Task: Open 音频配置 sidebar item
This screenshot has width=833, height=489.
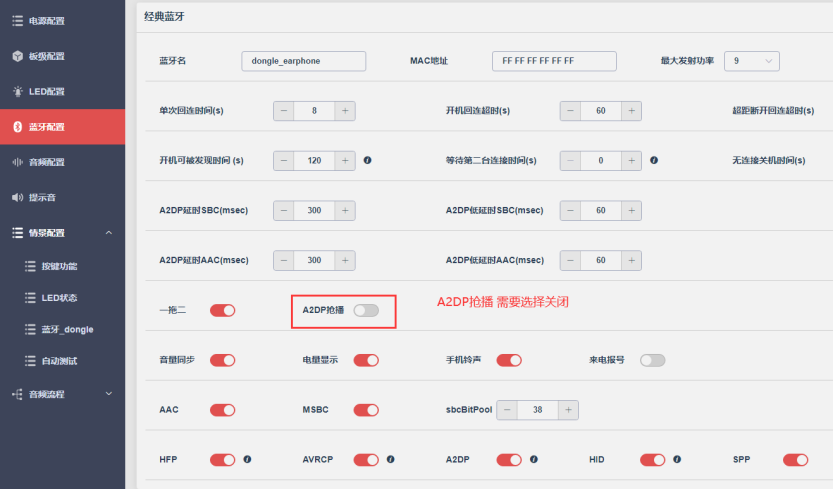Action: pos(62,162)
